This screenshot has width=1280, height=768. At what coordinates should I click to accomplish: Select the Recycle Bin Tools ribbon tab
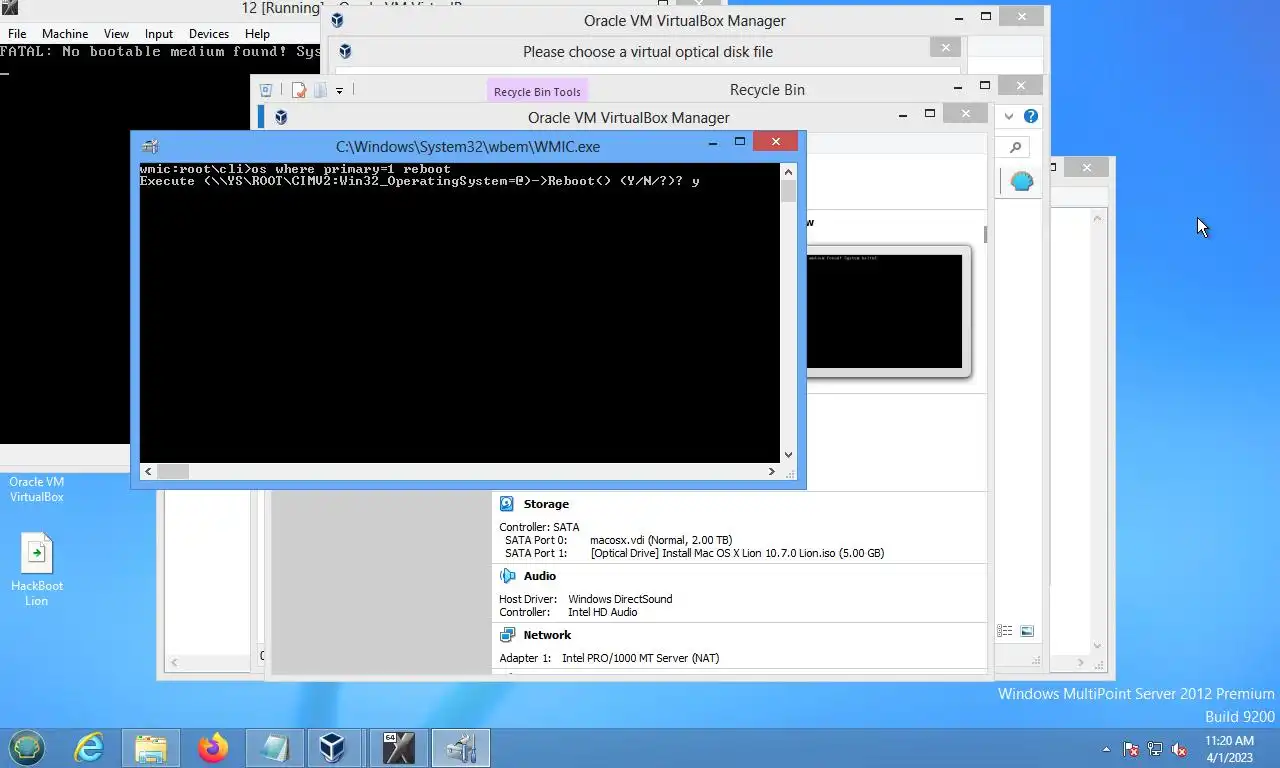coord(537,91)
